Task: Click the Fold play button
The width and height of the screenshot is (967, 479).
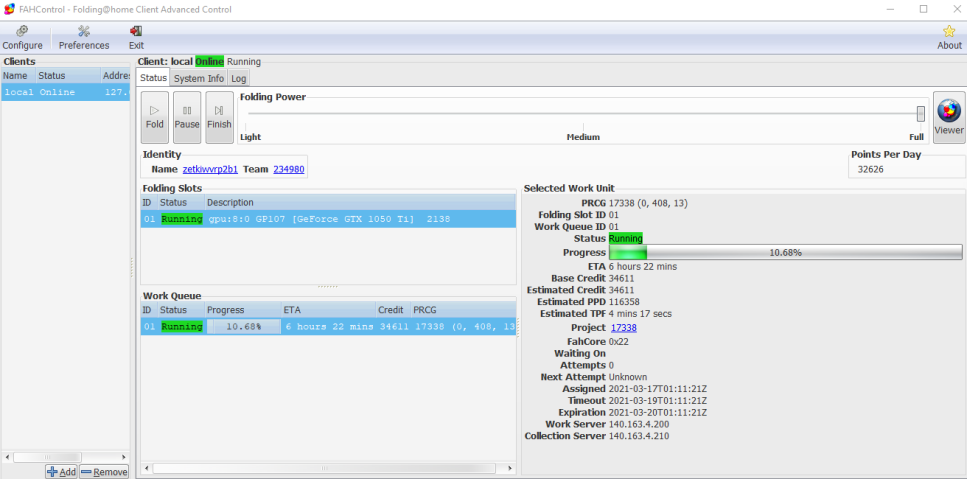Action: pos(155,117)
